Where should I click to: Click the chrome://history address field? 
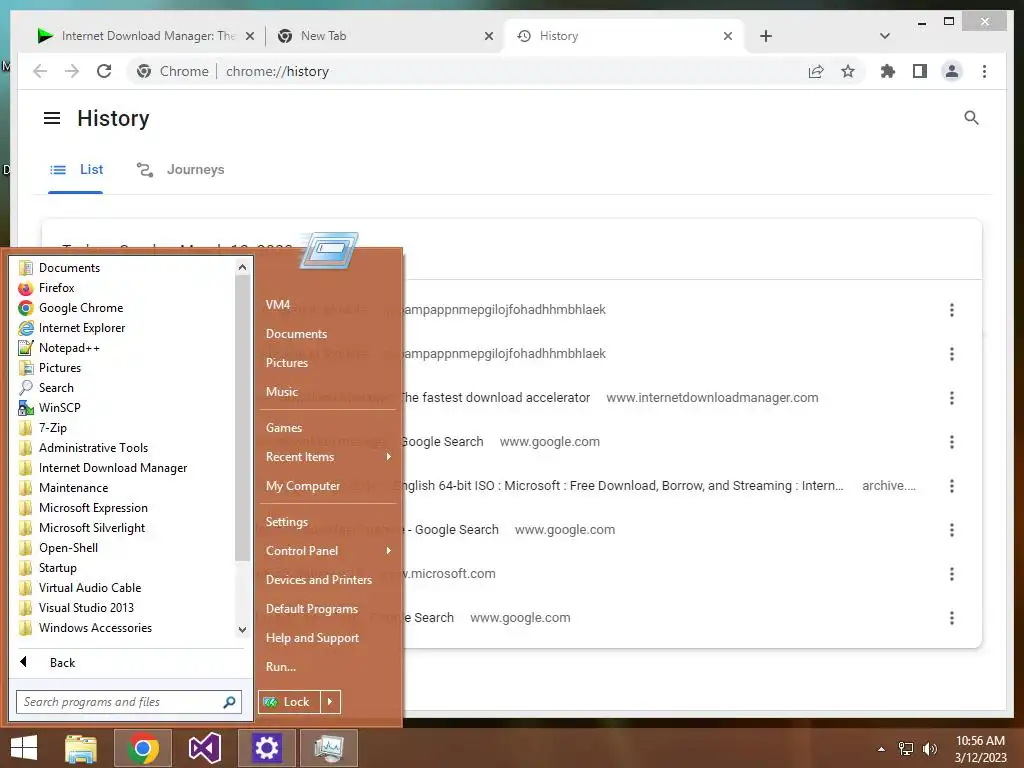coord(277,71)
